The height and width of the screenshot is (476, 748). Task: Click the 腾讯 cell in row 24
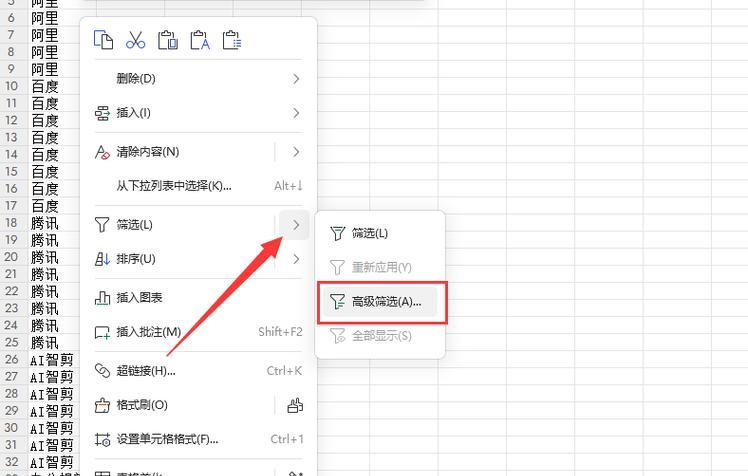[54, 325]
